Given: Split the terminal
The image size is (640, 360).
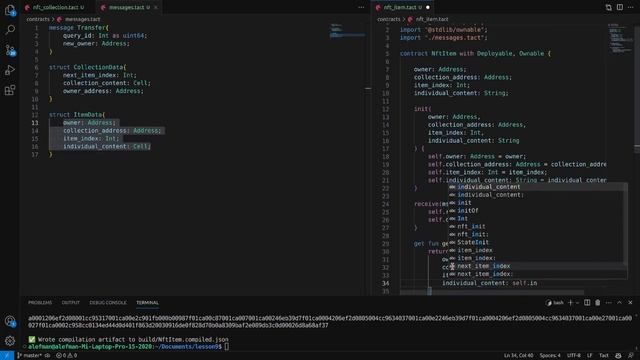Looking at the screenshot, I should tap(587, 302).
